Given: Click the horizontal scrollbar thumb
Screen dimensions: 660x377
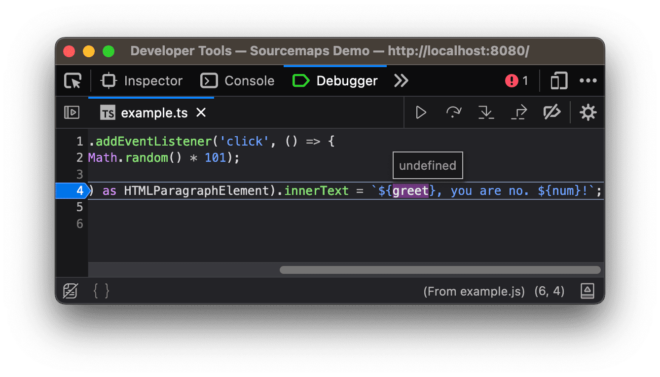Looking at the screenshot, I should pos(440,270).
